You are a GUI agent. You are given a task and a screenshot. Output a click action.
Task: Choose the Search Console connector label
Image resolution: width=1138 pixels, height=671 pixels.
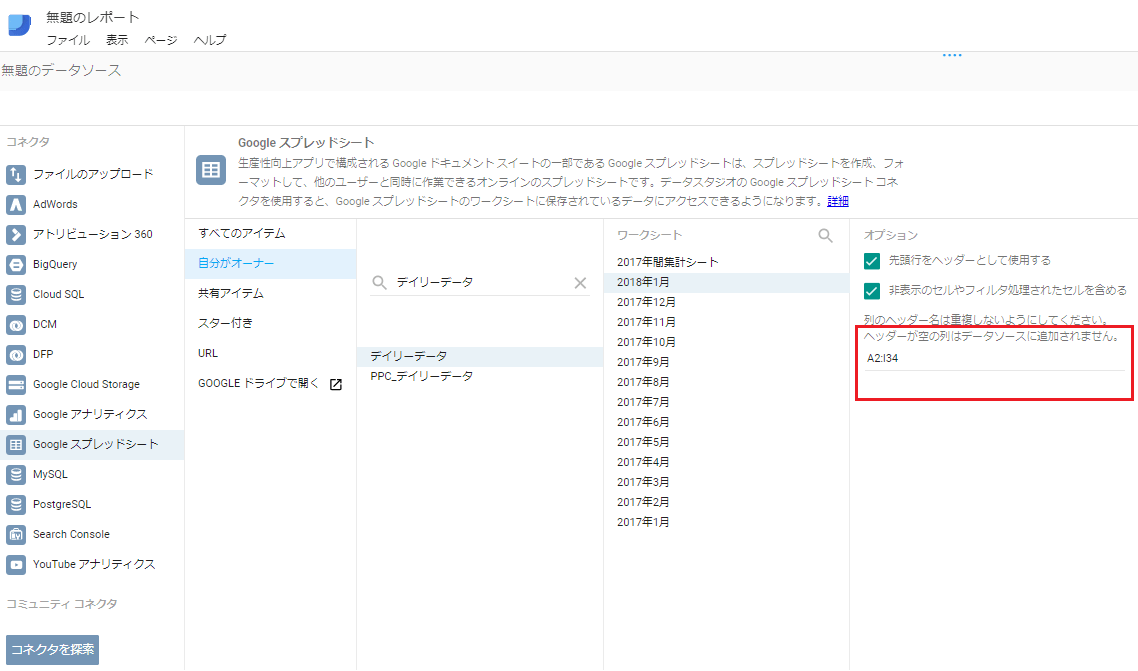coord(71,534)
